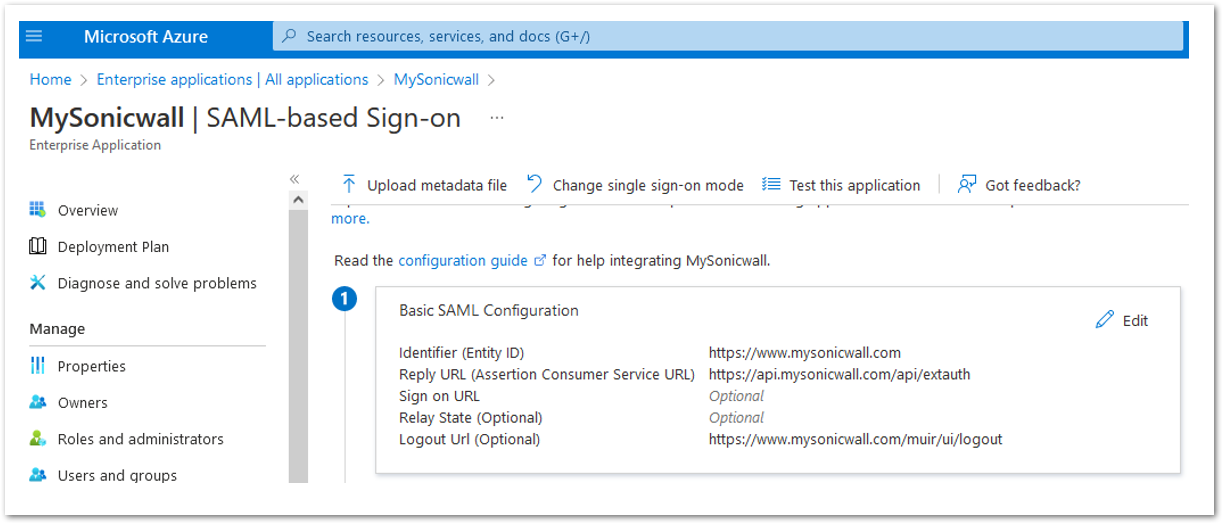Click the Upload metadata file icon
This screenshot has height=524, width=1223.
click(349, 184)
